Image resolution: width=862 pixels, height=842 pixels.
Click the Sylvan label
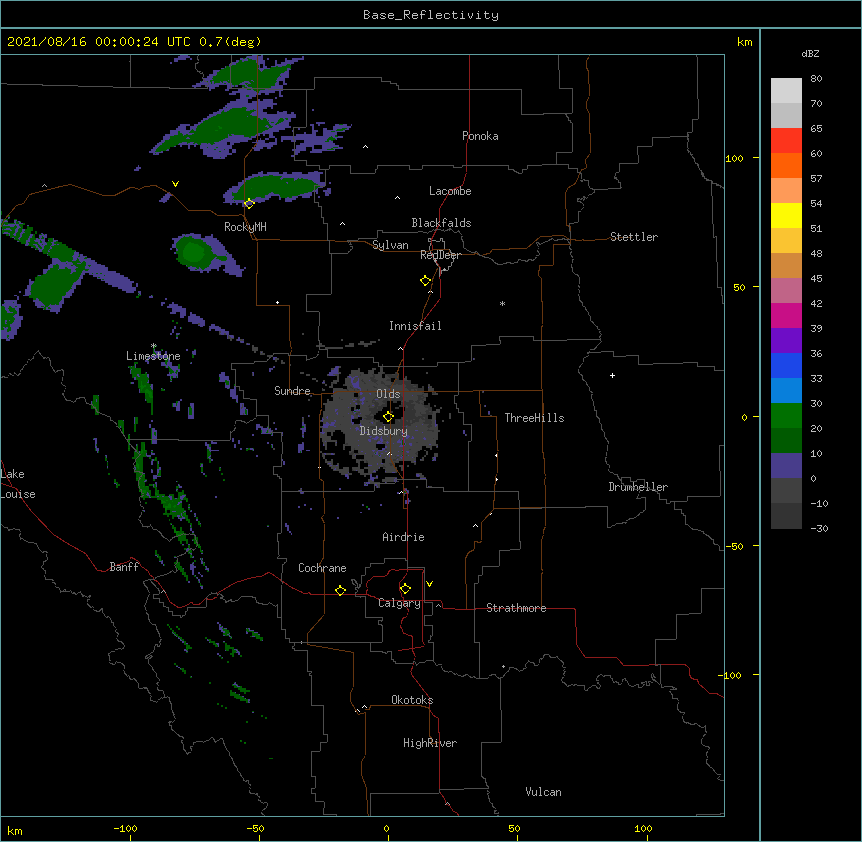point(390,245)
